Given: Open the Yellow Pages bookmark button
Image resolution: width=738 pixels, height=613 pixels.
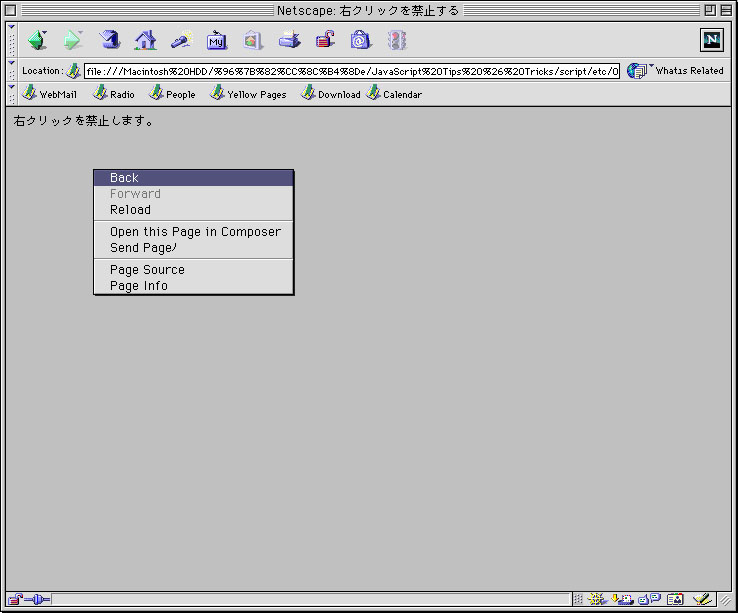Looking at the screenshot, I should (248, 94).
